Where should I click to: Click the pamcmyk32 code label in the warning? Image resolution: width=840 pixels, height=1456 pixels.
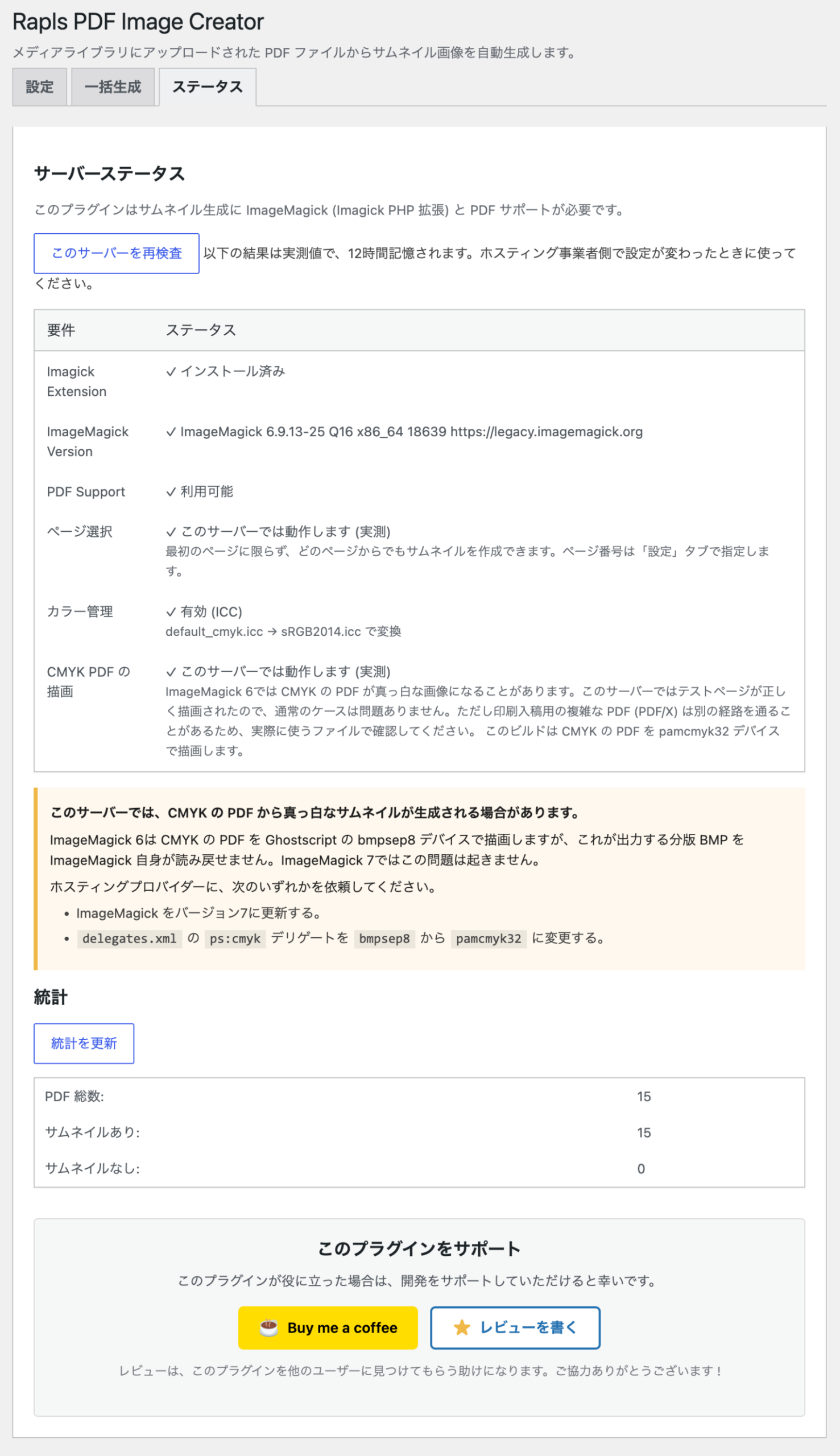pos(489,938)
